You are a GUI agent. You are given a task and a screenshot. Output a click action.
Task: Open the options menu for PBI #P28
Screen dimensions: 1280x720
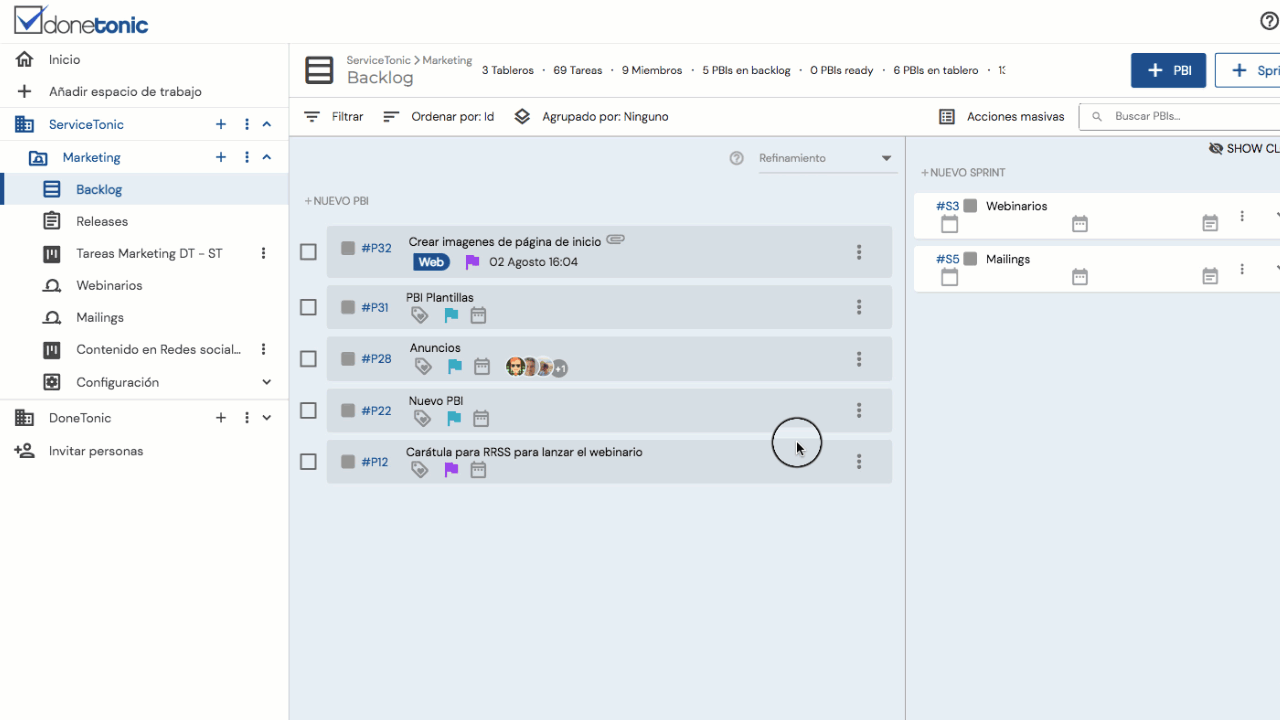click(x=859, y=358)
